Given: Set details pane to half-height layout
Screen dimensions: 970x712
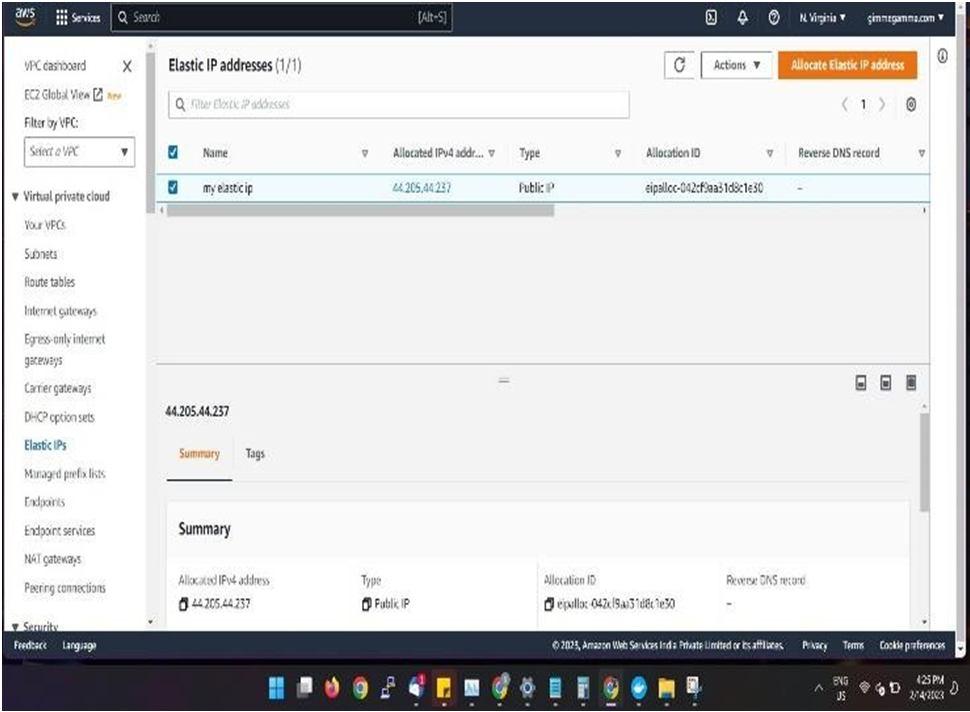Looking at the screenshot, I should [886, 383].
